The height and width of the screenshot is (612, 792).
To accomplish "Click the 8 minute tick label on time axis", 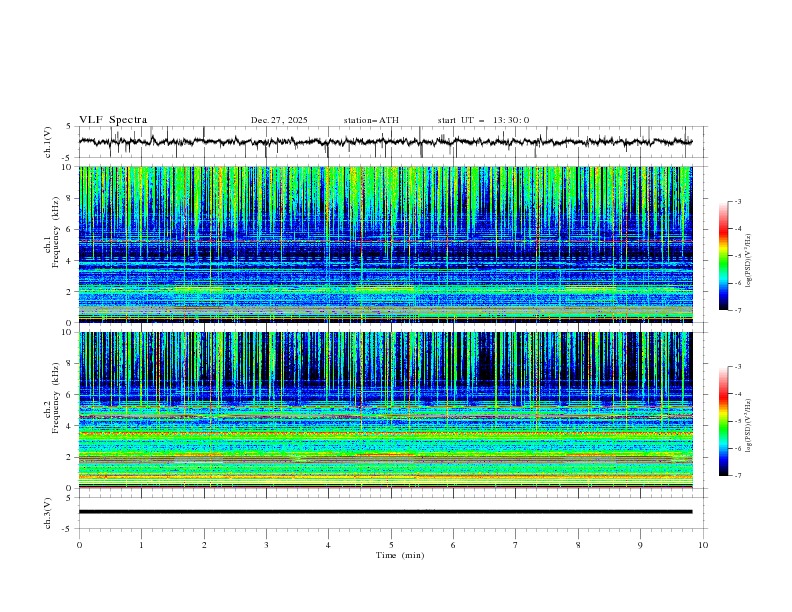I will (578, 546).
